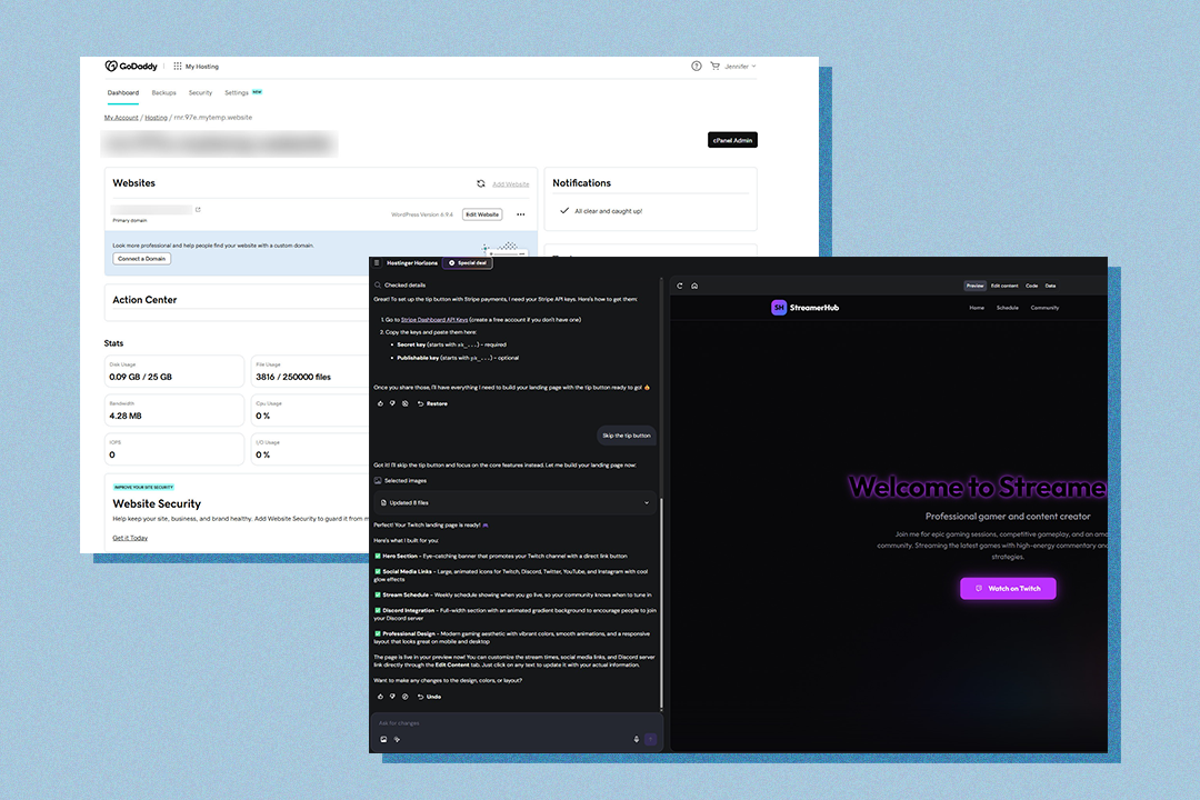The height and width of the screenshot is (800, 1200).
Task: Switch to the Security tab in GoDaddy
Action: click(x=200, y=93)
